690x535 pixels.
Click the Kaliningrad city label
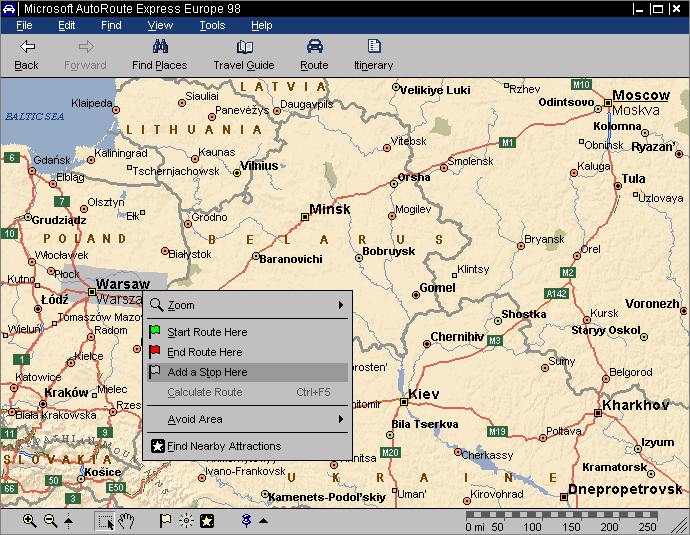click(x=121, y=153)
